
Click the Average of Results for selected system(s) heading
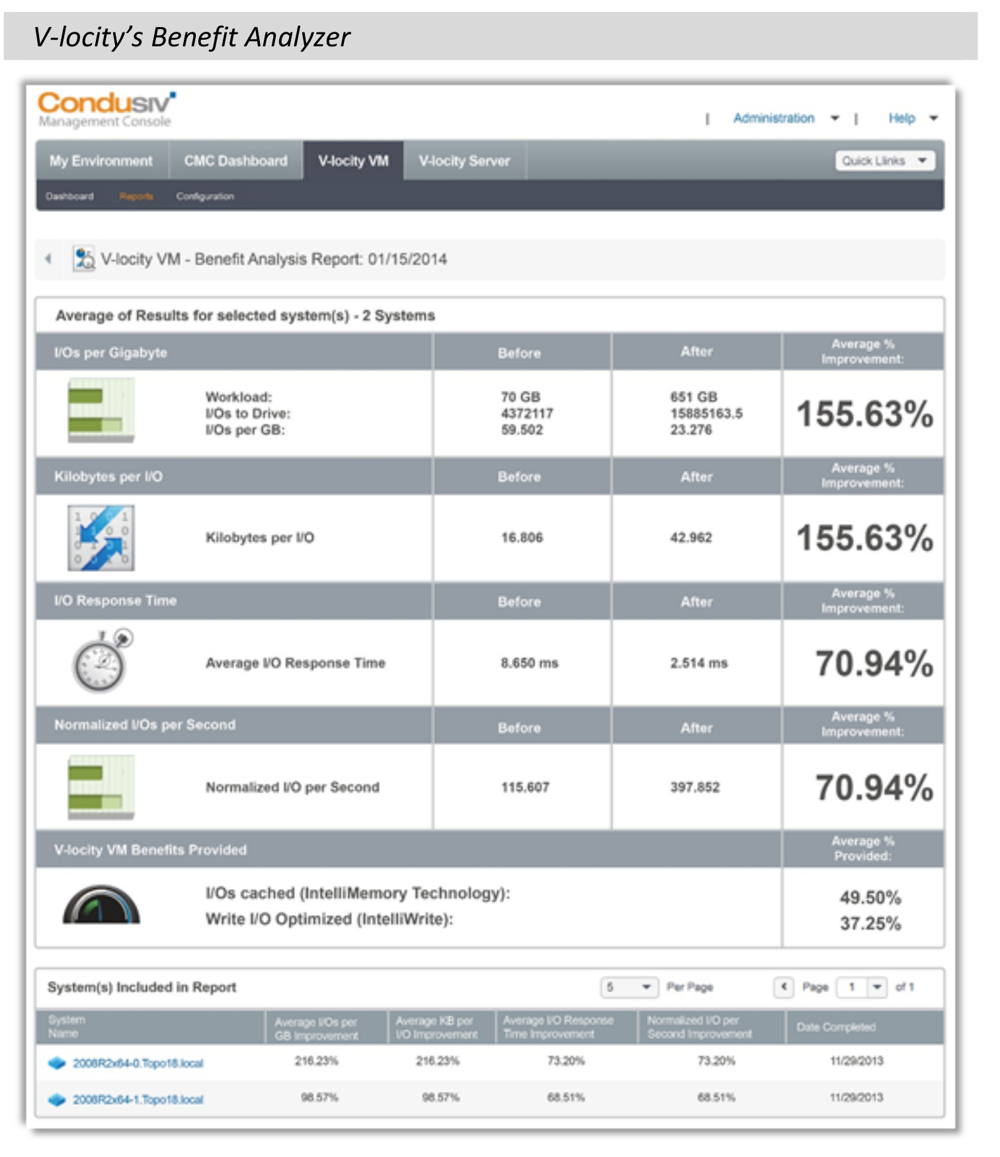tap(245, 316)
